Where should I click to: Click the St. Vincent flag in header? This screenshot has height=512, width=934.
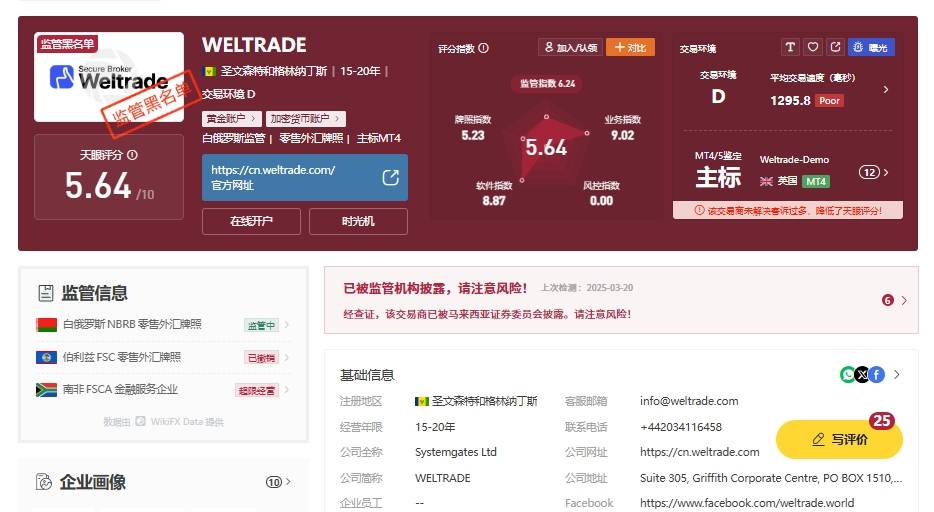pyautogui.click(x=209, y=71)
